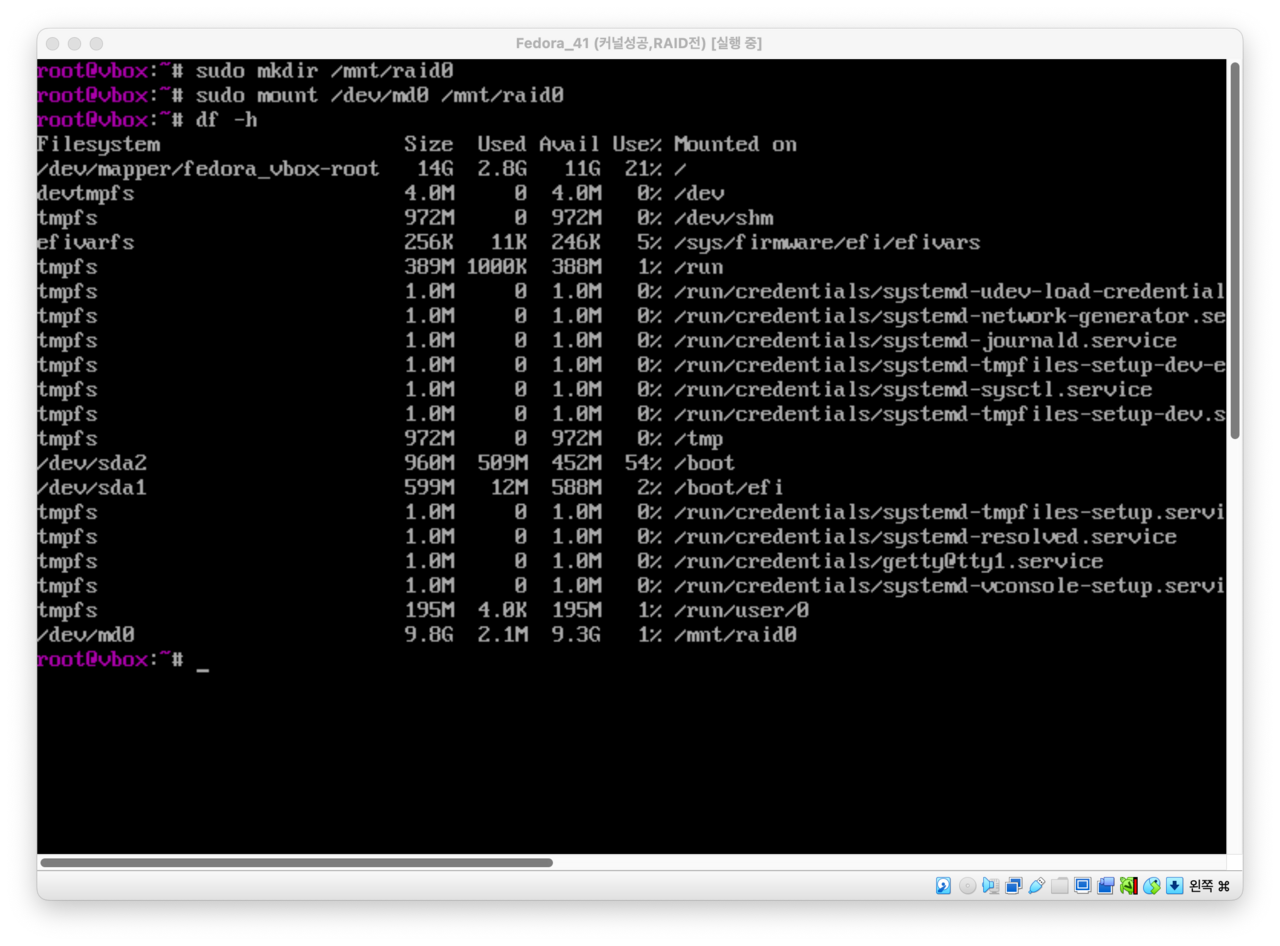Viewport: 1280px width, 946px height.
Task: Click the USB devices icon
Action: click(x=1036, y=885)
